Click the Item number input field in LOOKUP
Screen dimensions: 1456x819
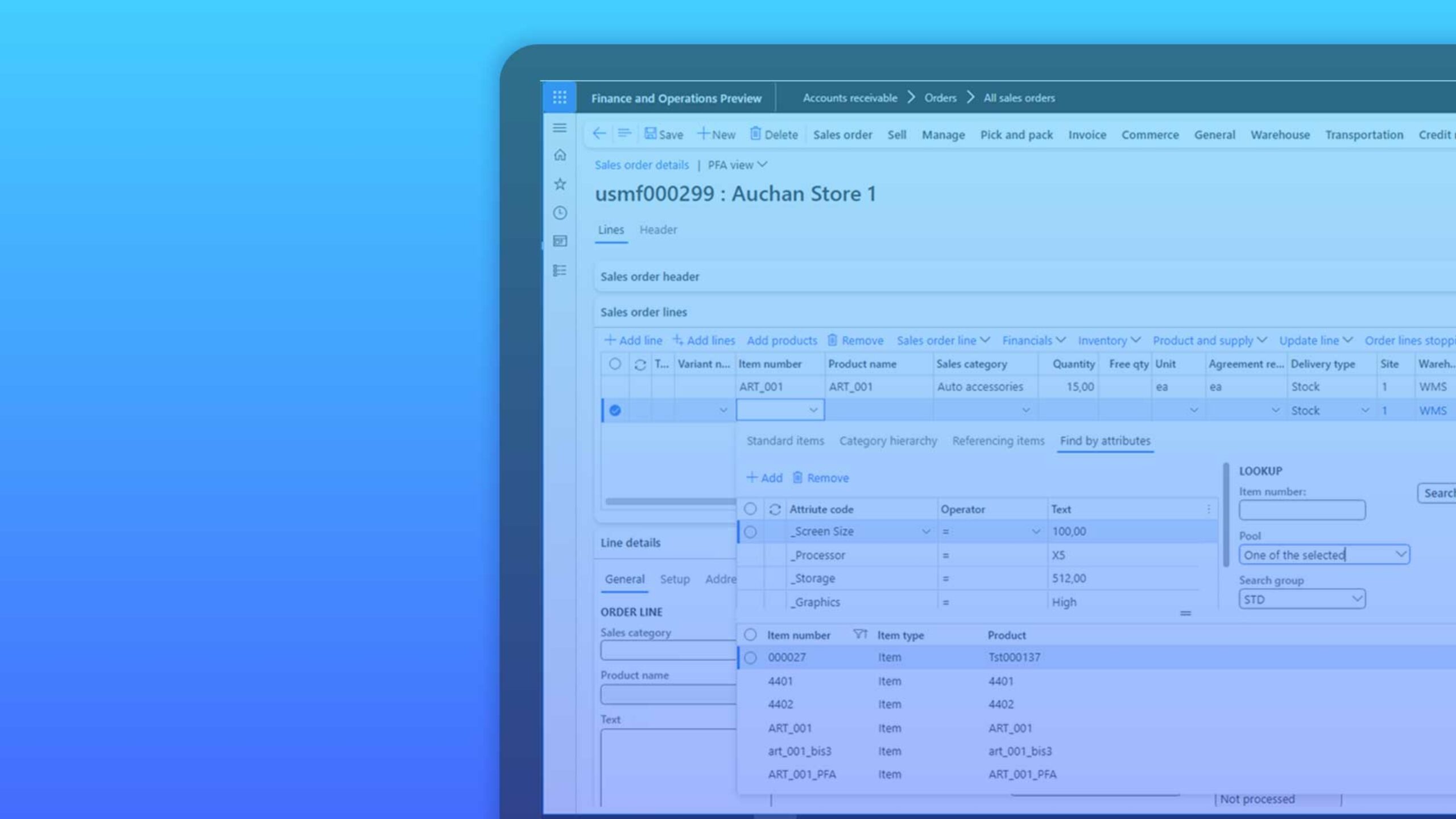(1302, 510)
